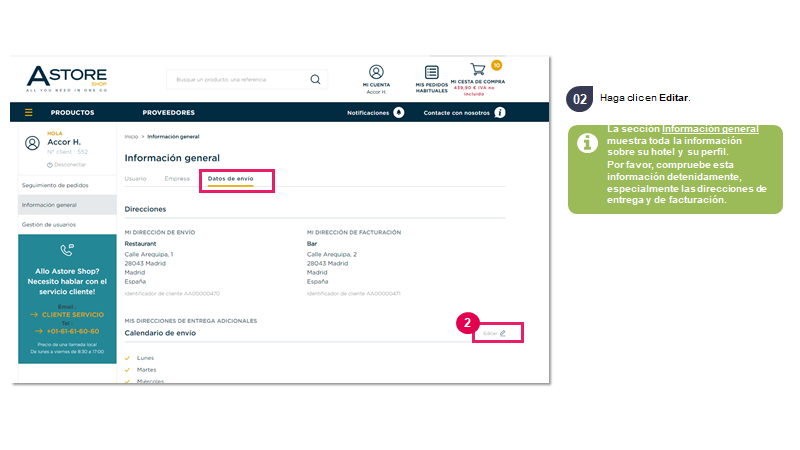
Task: Click the pencil icon beside Editar
Action: coord(503,333)
